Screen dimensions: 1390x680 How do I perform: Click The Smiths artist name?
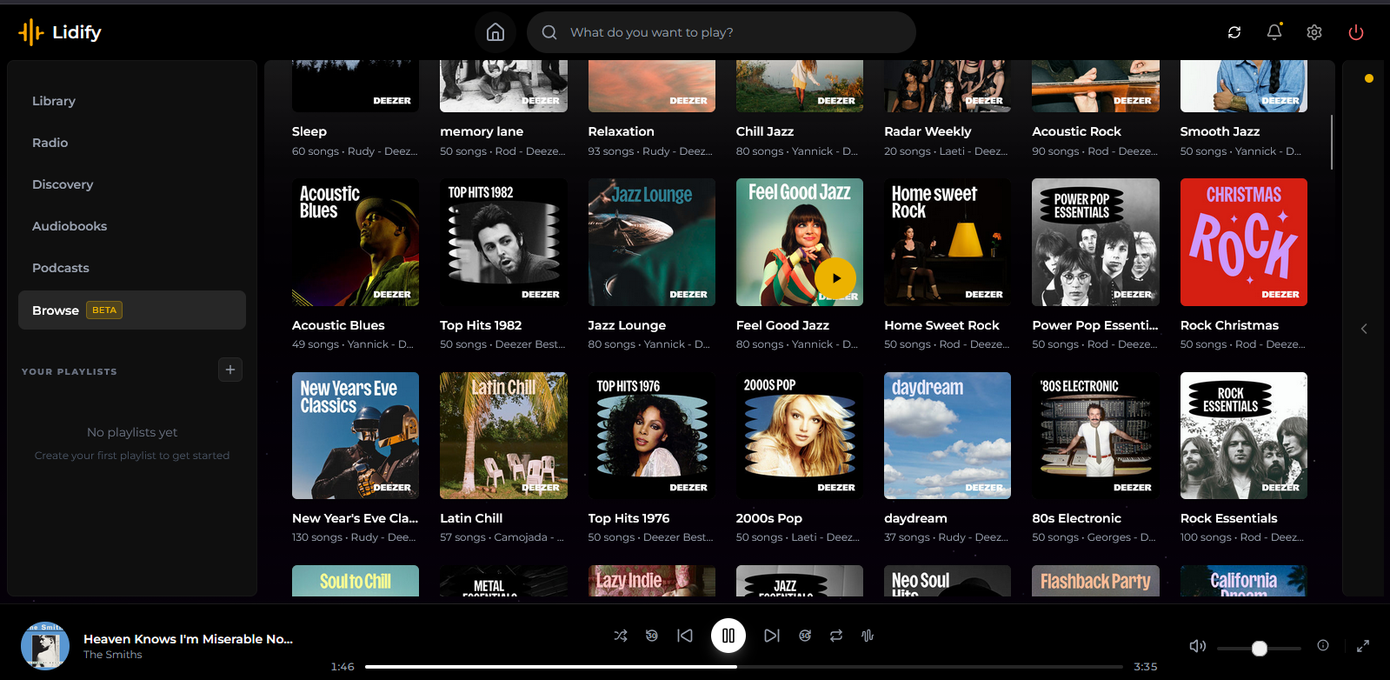113,655
